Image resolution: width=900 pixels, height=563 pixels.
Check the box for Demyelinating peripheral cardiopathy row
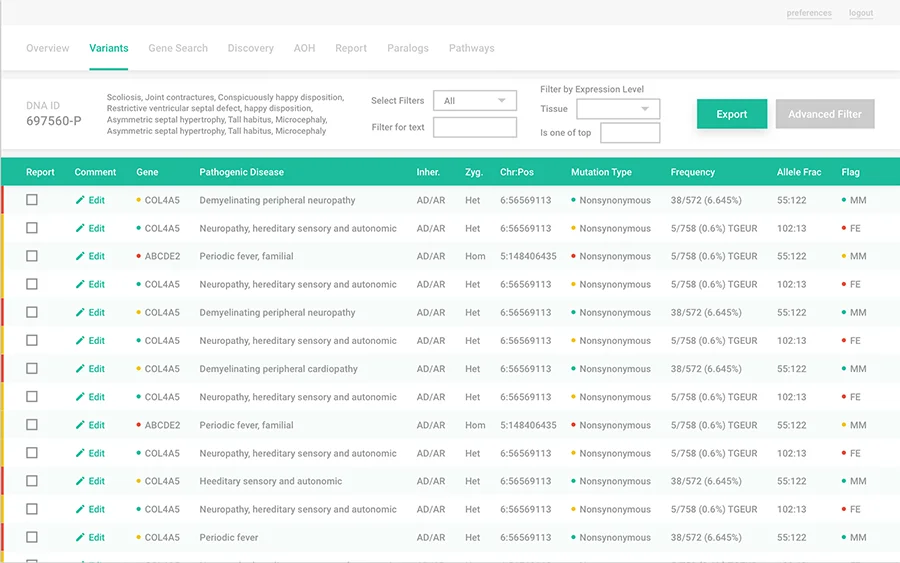32,368
